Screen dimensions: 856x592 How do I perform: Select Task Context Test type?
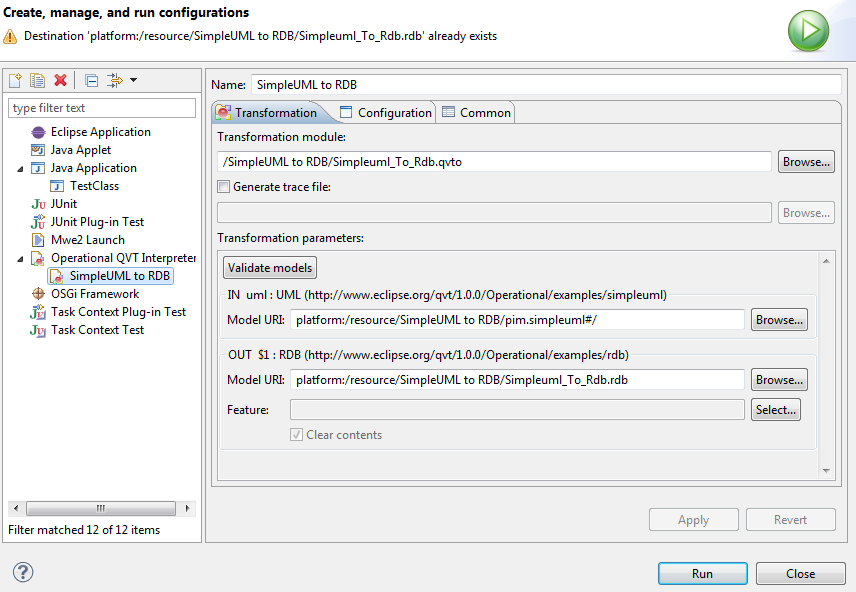pos(97,330)
